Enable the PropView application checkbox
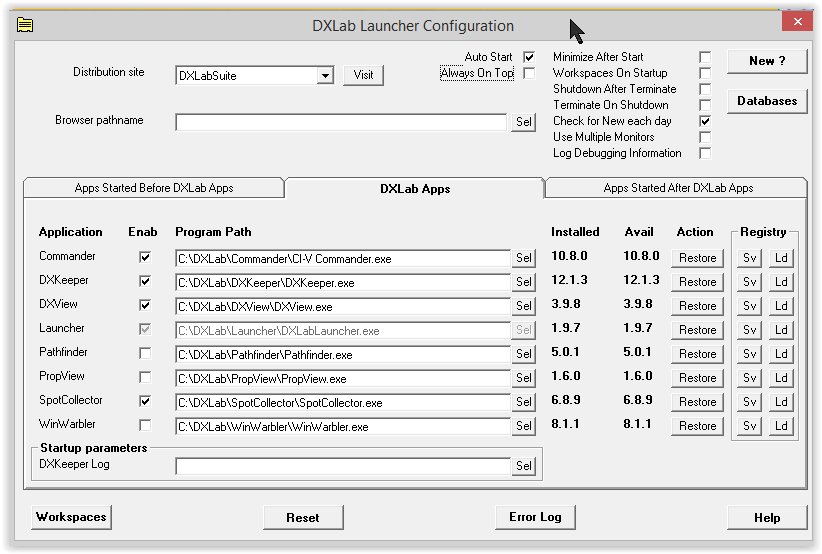The image size is (822, 554). click(145, 377)
